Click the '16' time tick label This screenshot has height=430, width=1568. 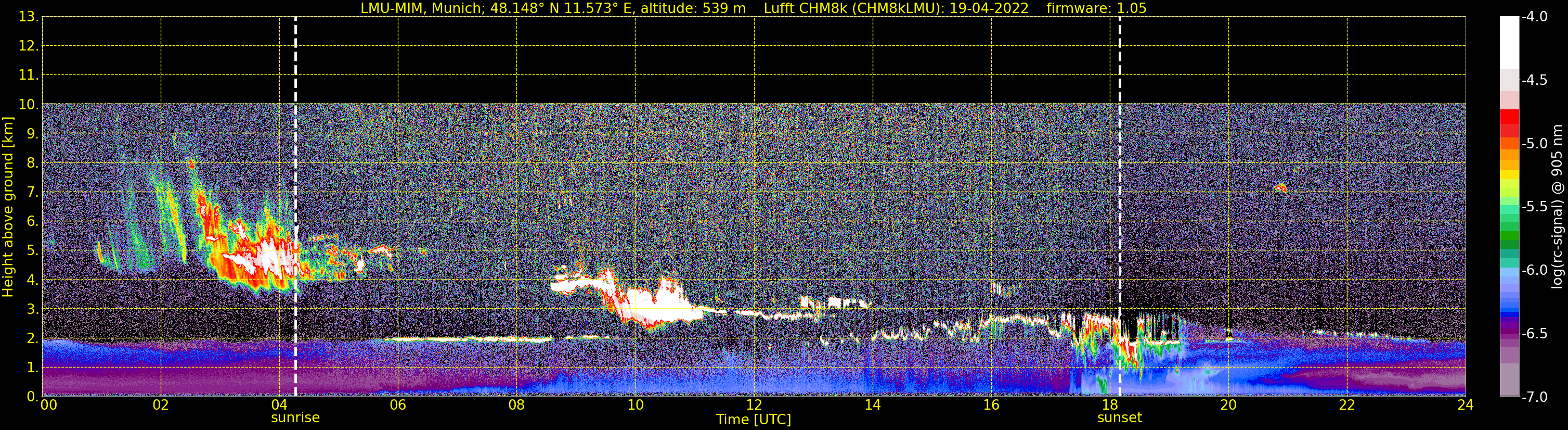point(992,405)
